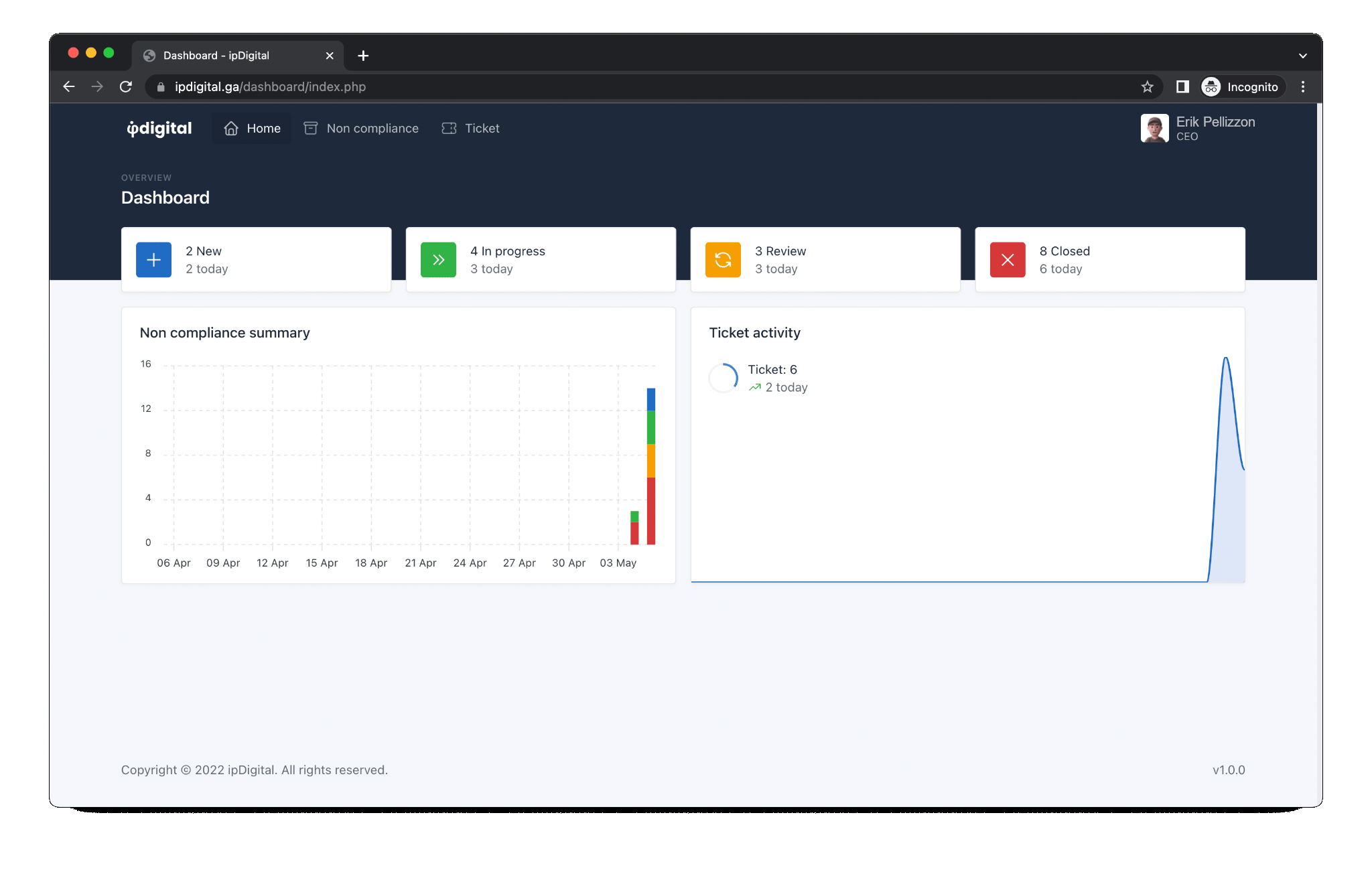Screen dimensions: 1372x872
Task: Click the ipdigital logo
Action: pos(159,129)
